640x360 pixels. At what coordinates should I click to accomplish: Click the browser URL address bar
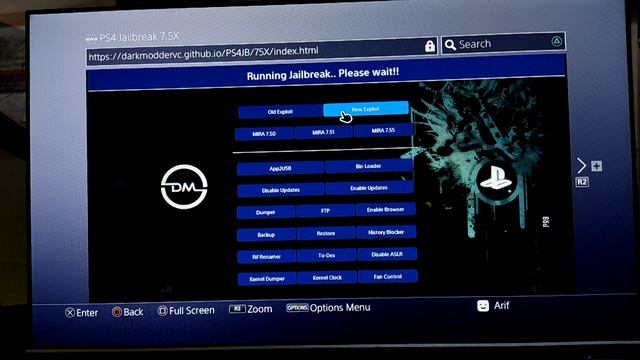coord(261,51)
